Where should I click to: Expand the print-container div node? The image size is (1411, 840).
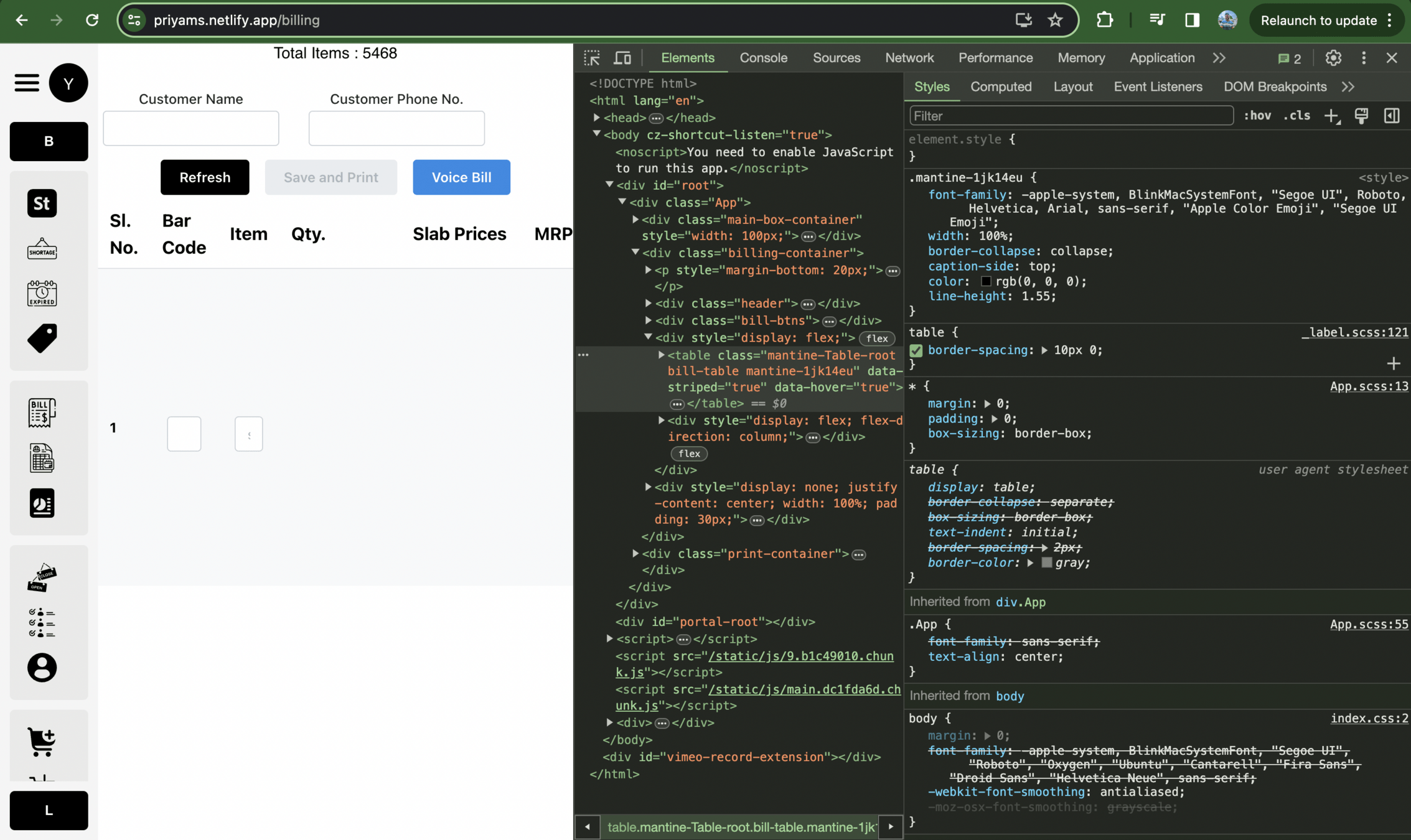click(x=635, y=553)
